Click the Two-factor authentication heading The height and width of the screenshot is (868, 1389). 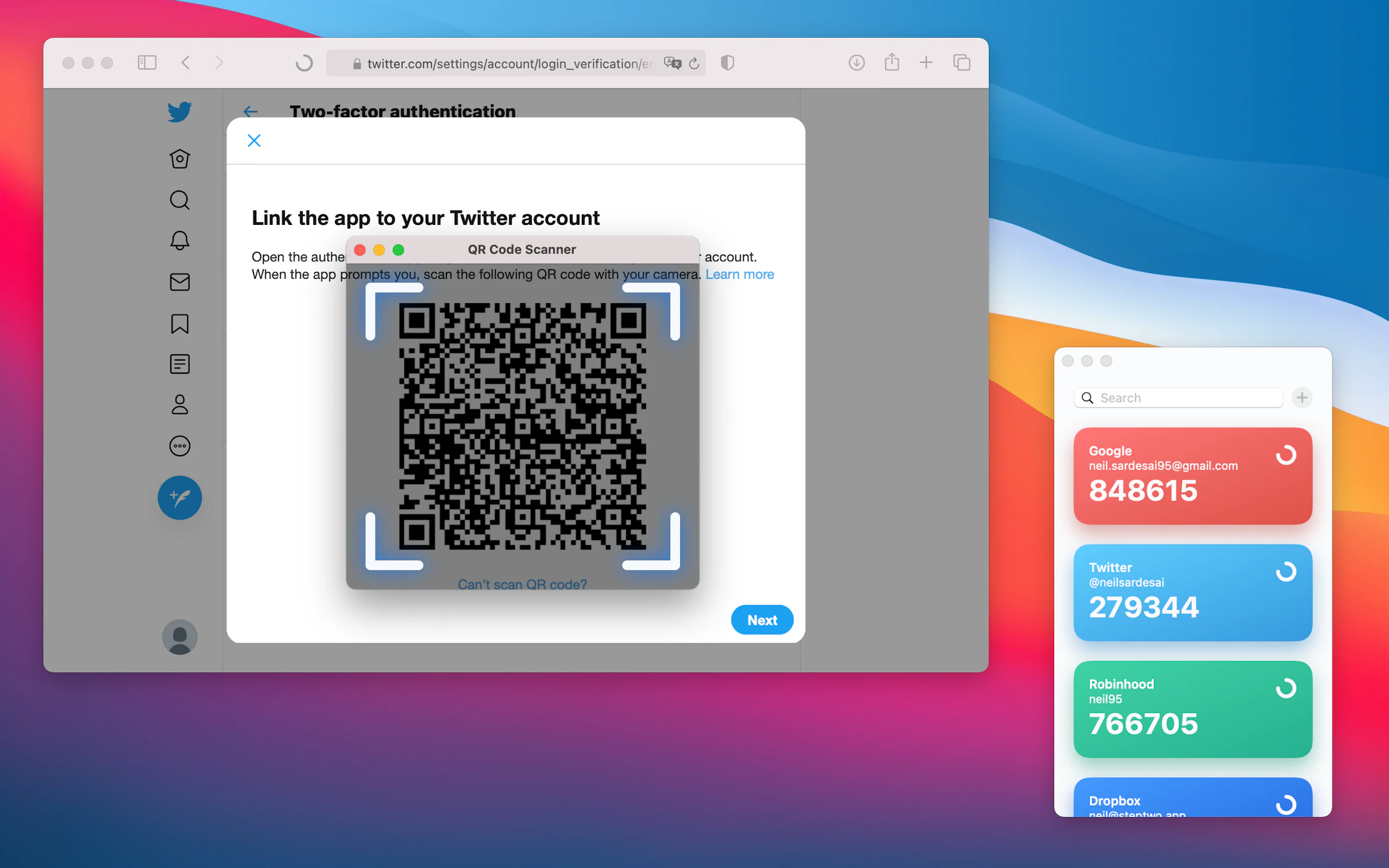[402, 111]
